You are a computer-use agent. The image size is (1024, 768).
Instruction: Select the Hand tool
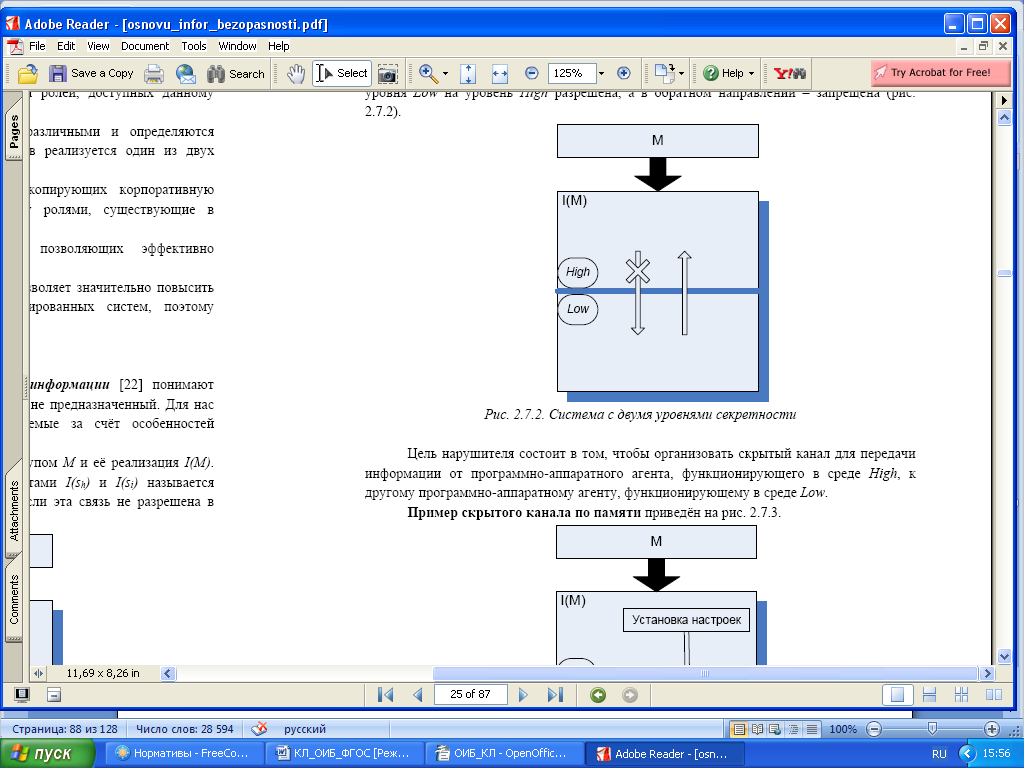[x=296, y=74]
